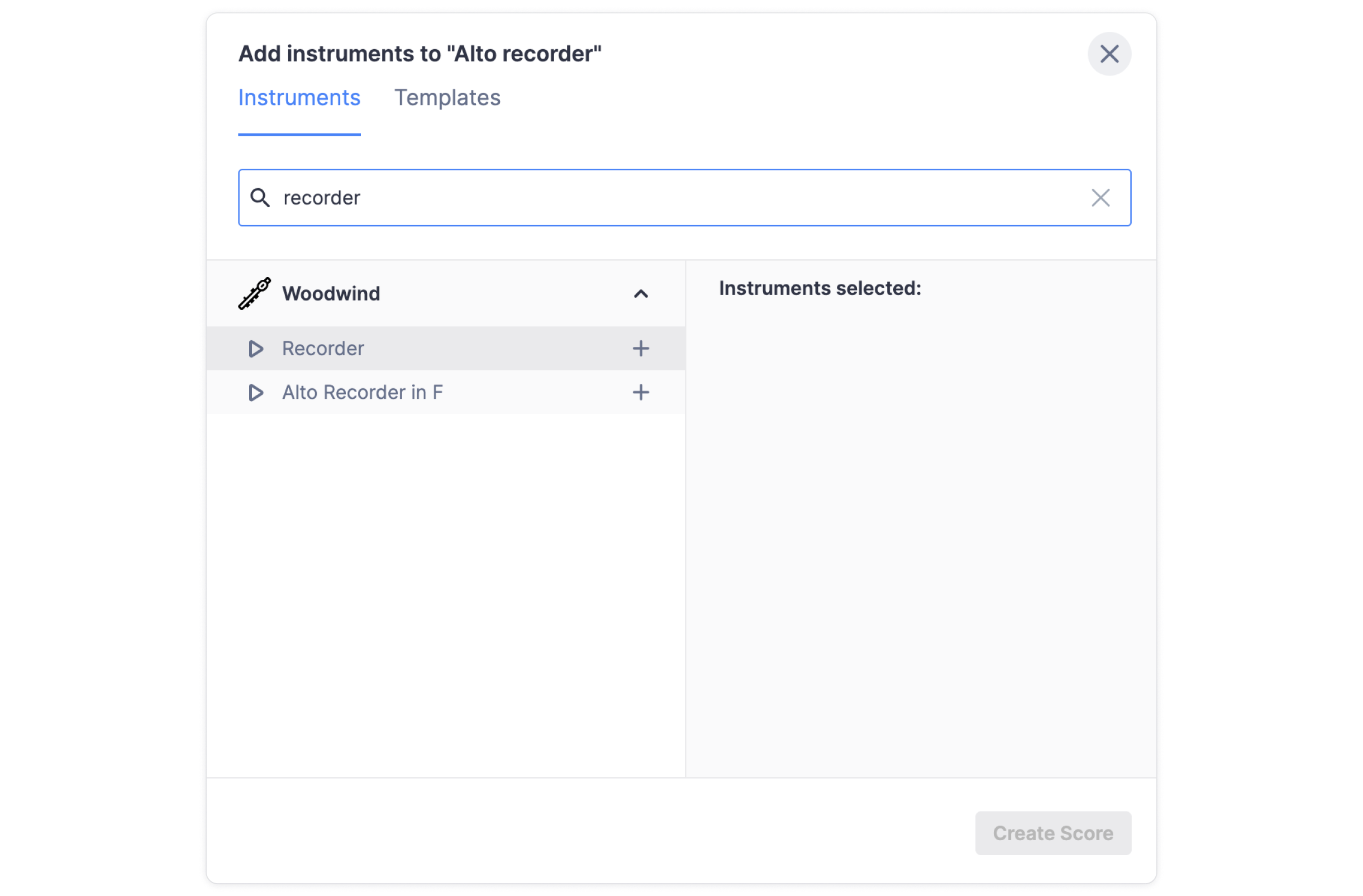Close the Add instruments dialog
Screen dimensions: 1363x896
1109,54
